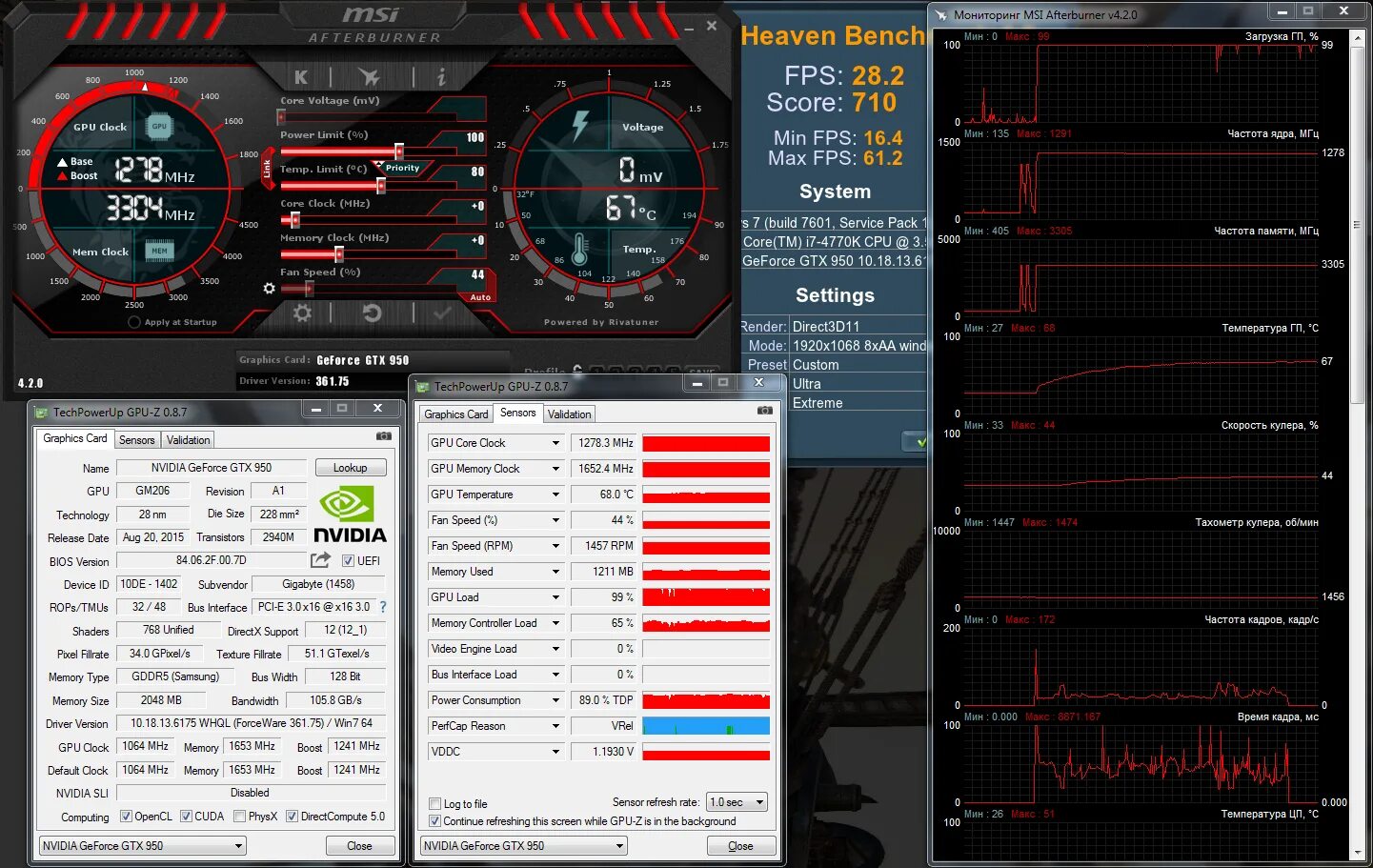Open Afterburner settings gear below the sliders
Viewport: 1373px width, 868px height.
(302, 313)
